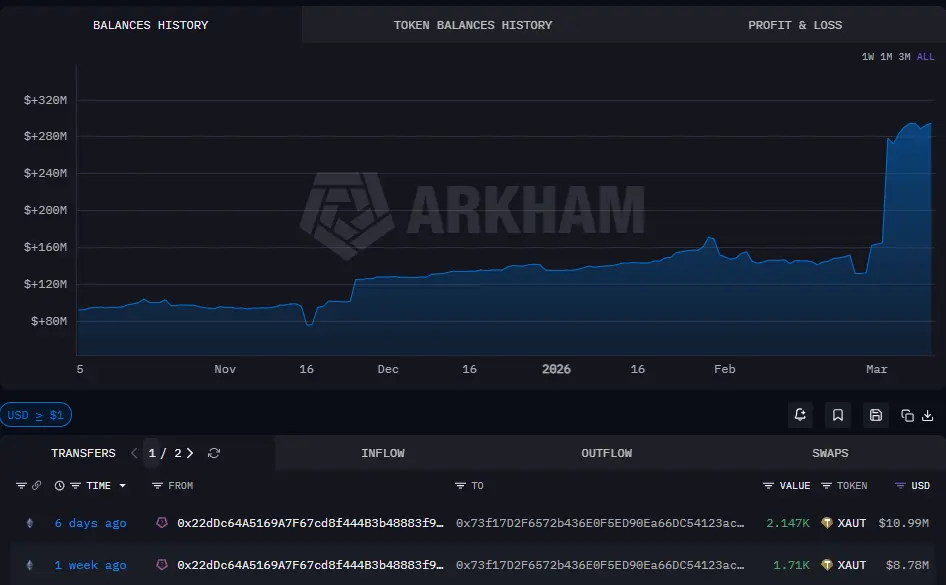Click the XAUT token icon on the top transfer

click(x=825, y=523)
